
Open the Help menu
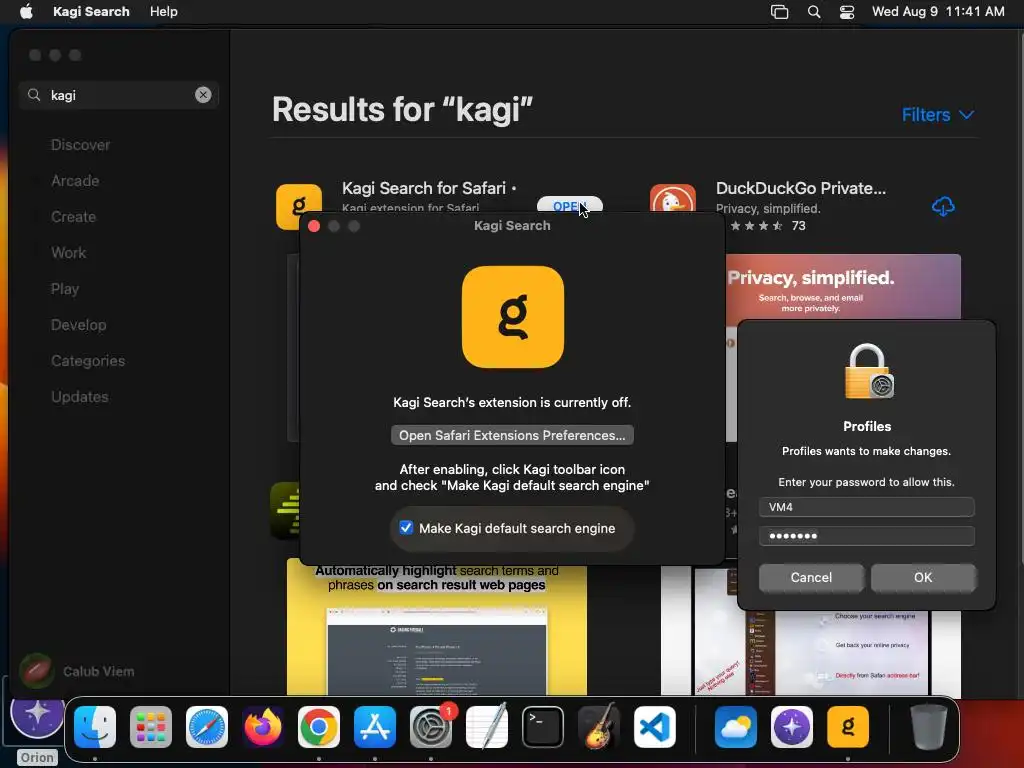(x=163, y=12)
